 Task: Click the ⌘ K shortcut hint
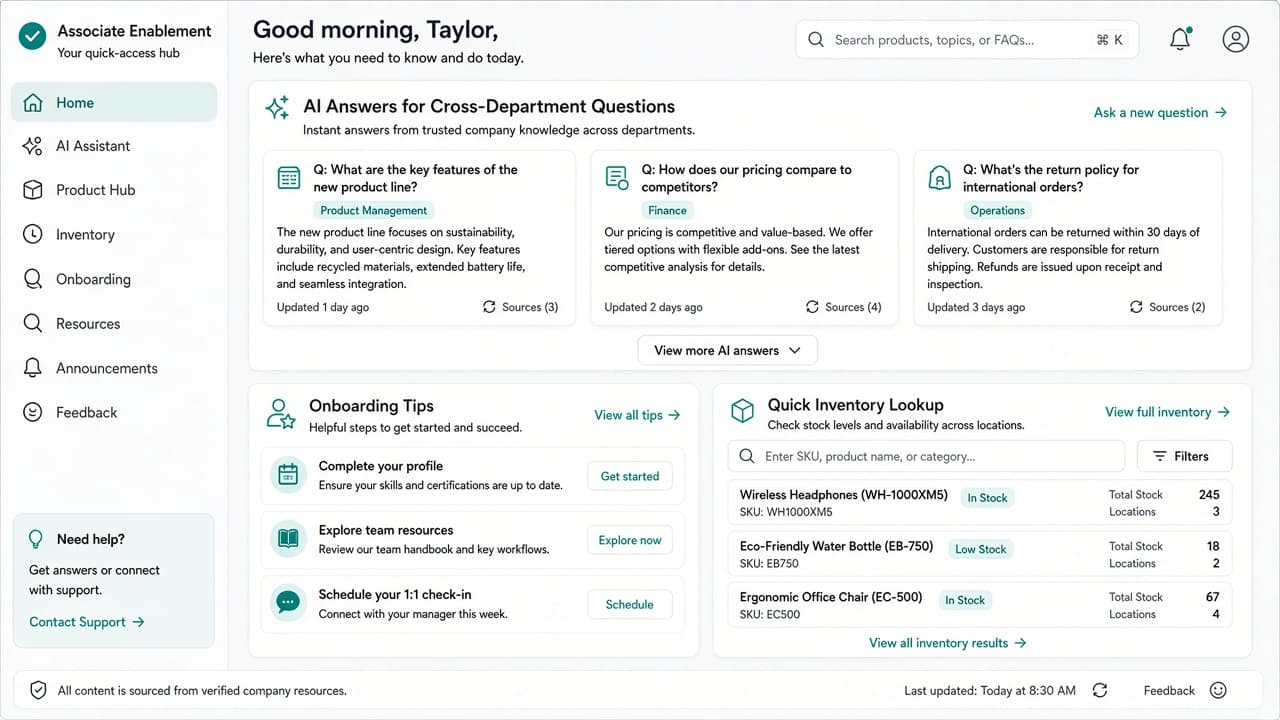(x=1109, y=40)
